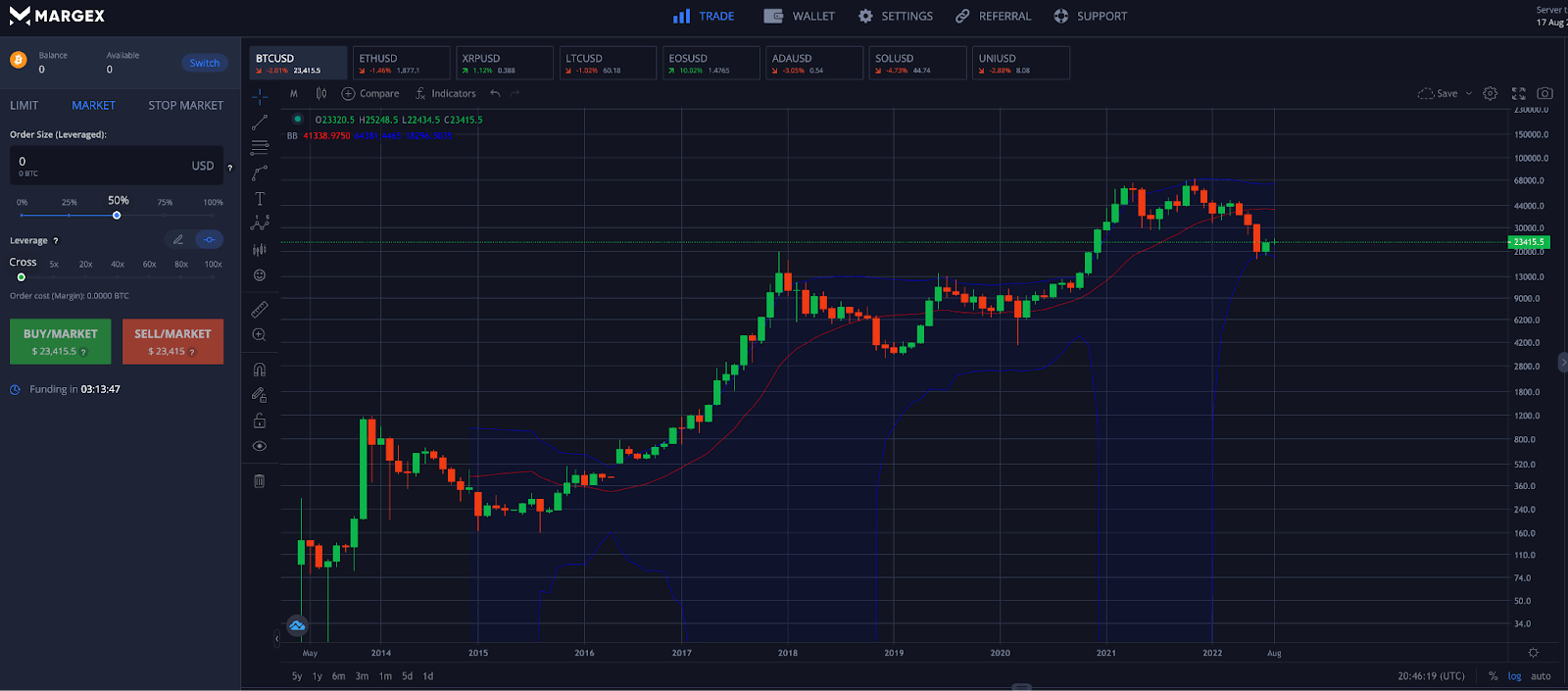Click the Switch balance button
This screenshot has width=1568, height=691.
coord(205,63)
